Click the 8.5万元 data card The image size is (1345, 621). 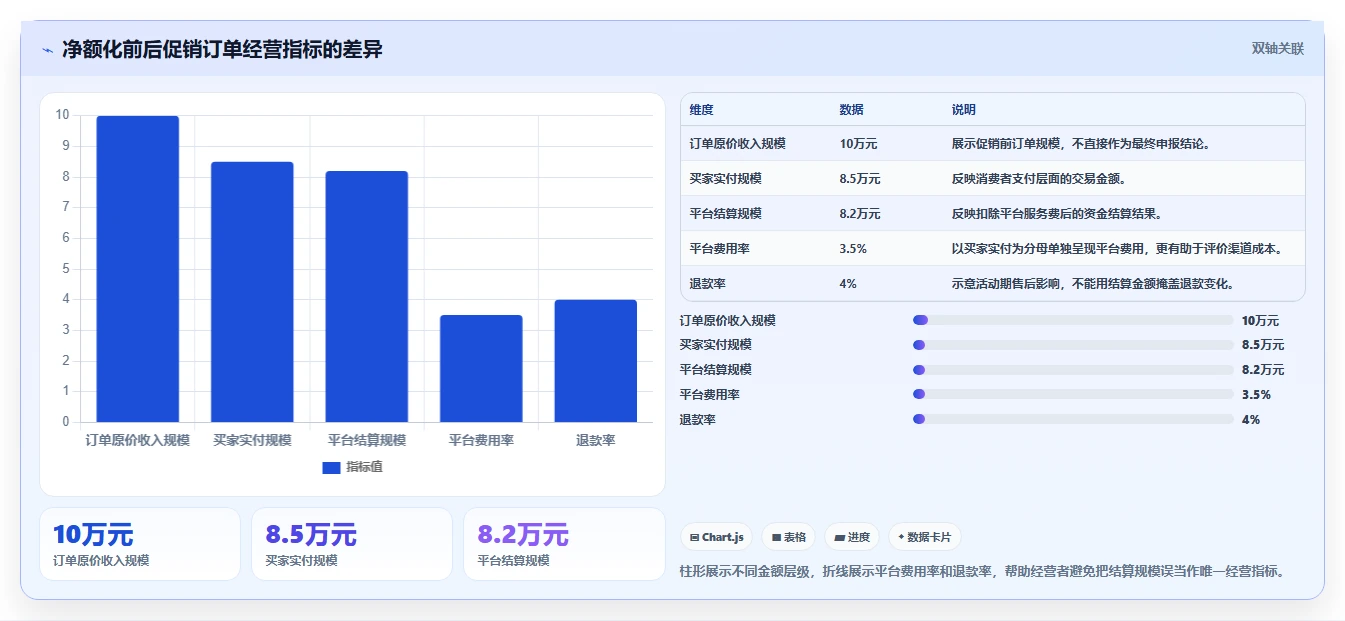point(352,544)
